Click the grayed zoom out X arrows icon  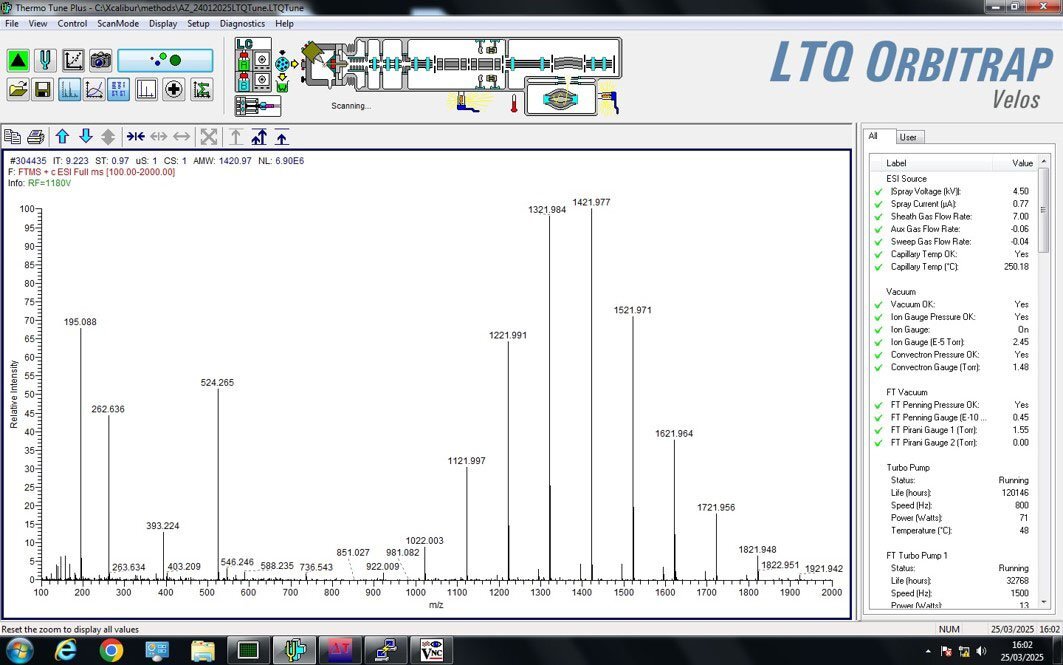[x=159, y=137]
